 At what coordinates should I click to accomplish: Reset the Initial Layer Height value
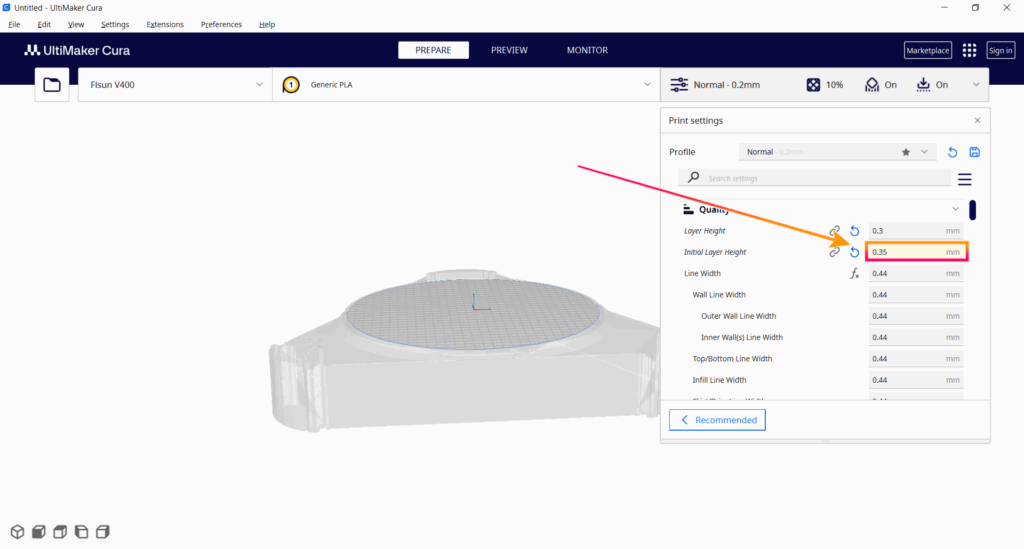(x=854, y=252)
